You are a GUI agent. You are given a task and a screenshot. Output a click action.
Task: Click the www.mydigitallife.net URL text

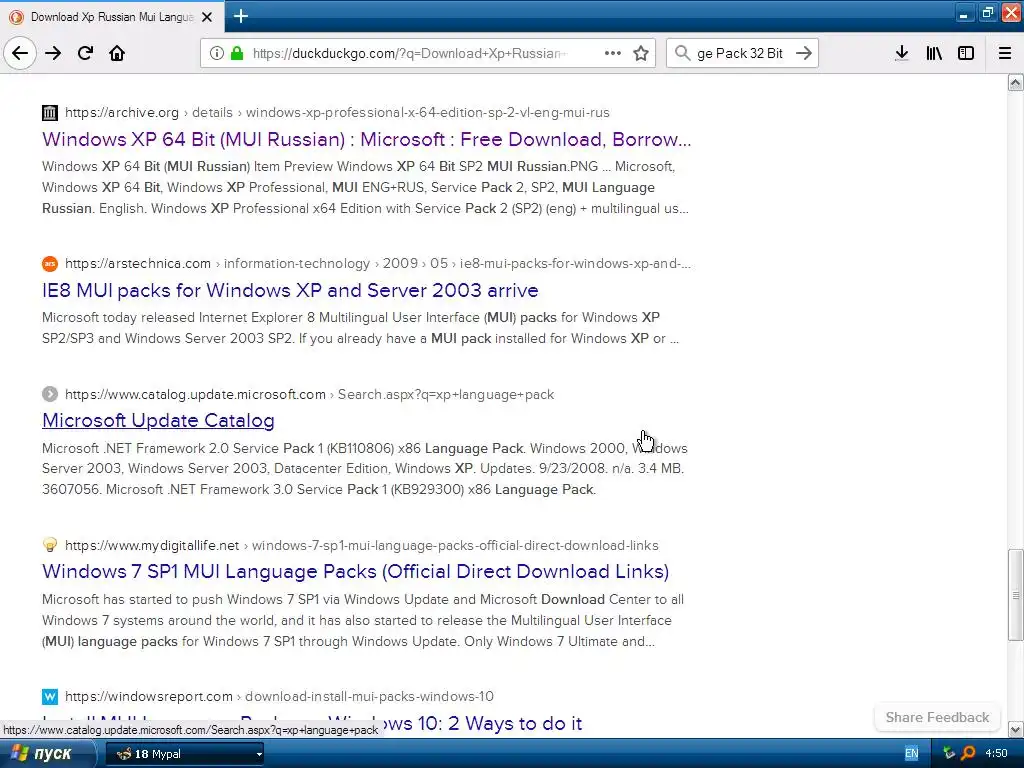152,545
